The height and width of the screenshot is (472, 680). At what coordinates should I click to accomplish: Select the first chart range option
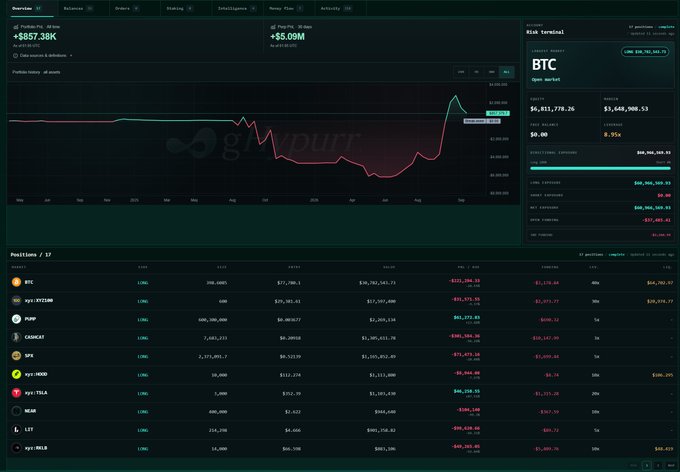[x=461, y=72]
